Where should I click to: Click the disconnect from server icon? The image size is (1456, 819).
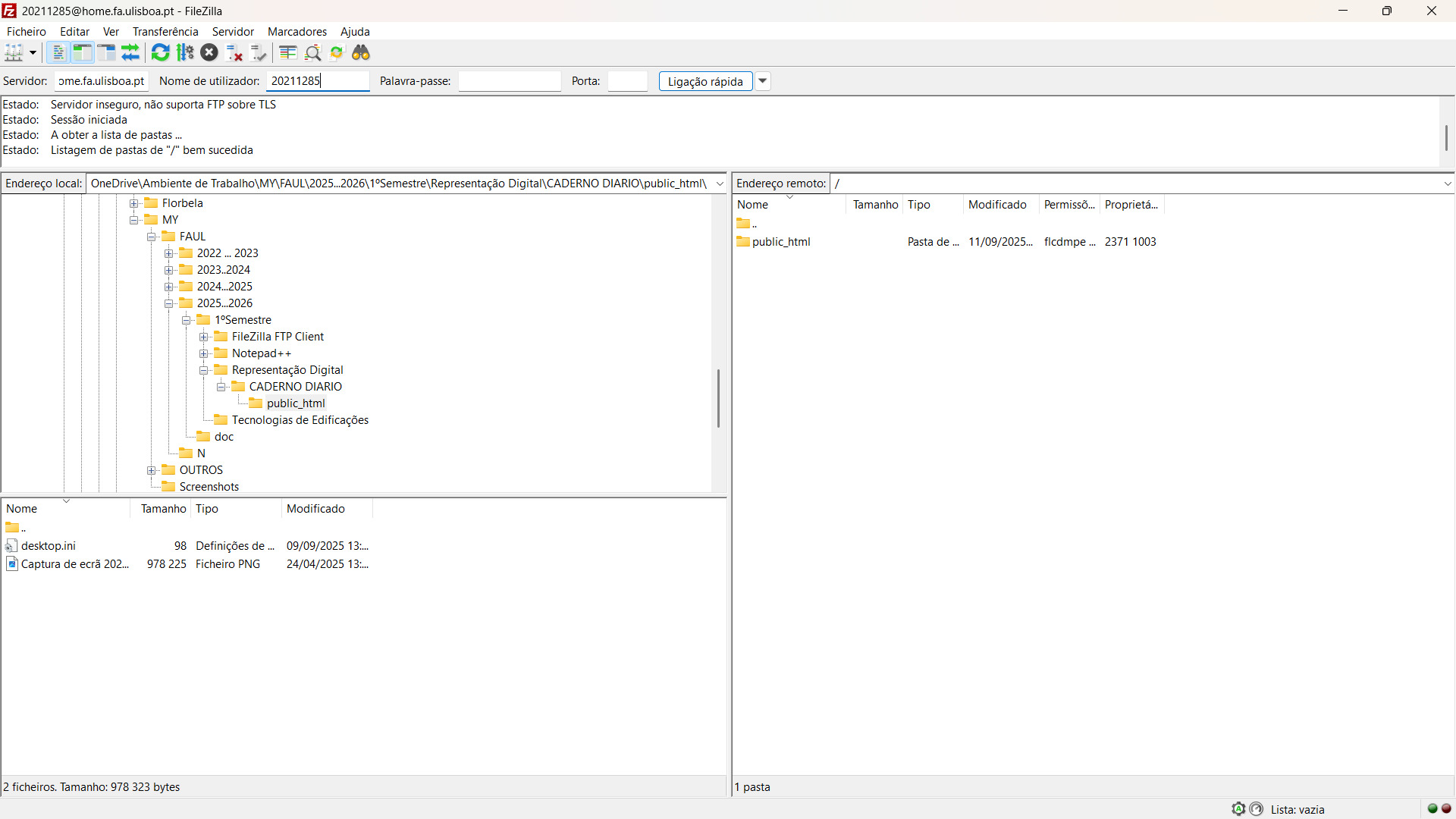tap(234, 52)
